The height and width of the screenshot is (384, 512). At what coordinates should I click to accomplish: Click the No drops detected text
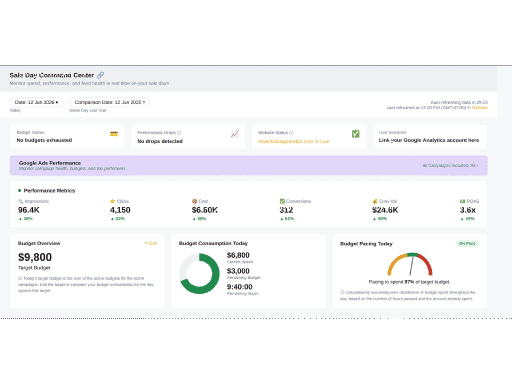[160, 141]
